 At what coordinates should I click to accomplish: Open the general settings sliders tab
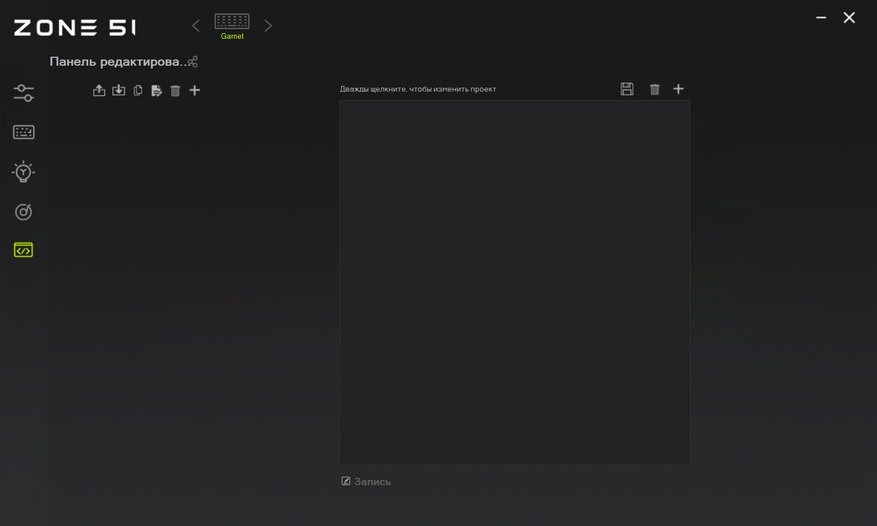click(x=23, y=93)
